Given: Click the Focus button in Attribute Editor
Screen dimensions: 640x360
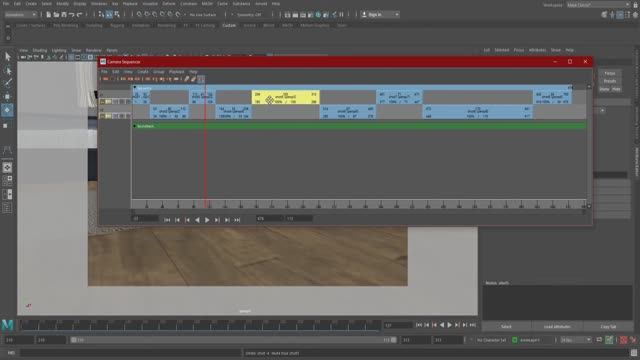Looking at the screenshot, I should [x=610, y=73].
